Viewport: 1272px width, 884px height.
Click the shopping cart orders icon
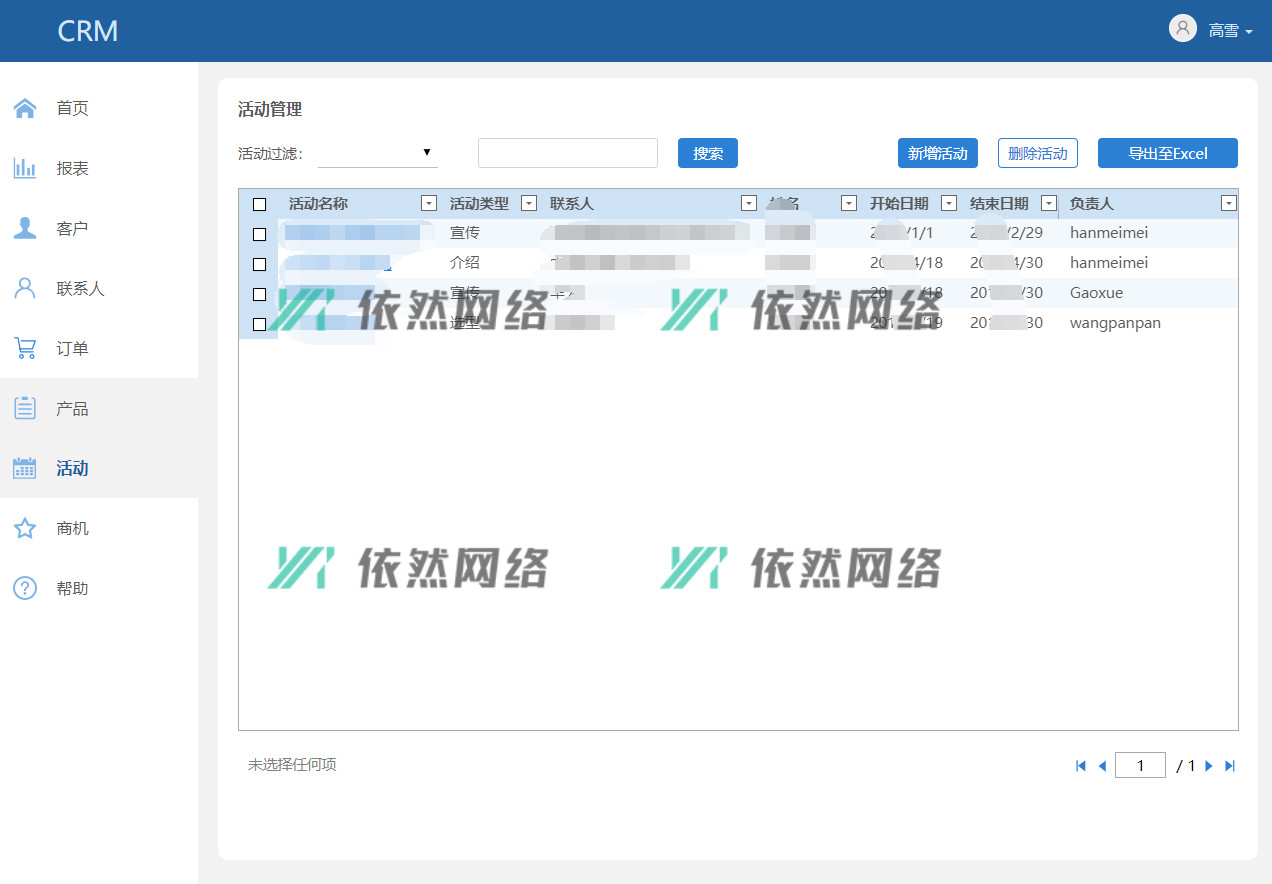(x=25, y=348)
